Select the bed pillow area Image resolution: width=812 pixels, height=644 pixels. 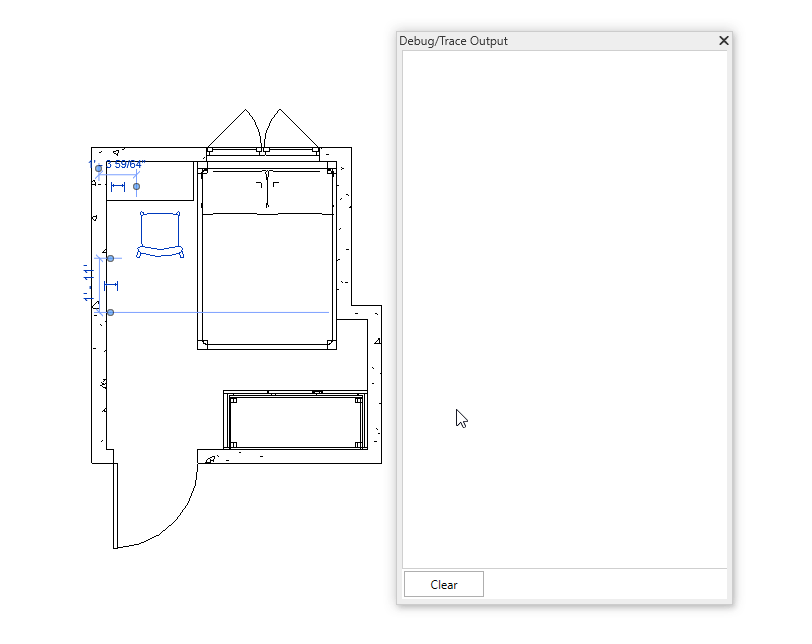[266, 194]
